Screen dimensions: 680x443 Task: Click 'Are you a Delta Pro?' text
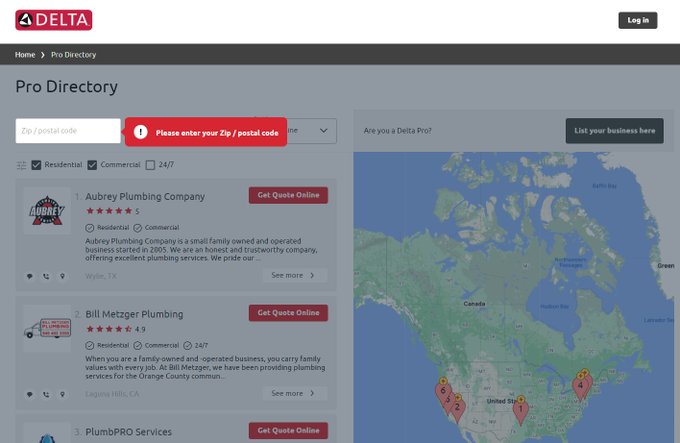(398, 130)
